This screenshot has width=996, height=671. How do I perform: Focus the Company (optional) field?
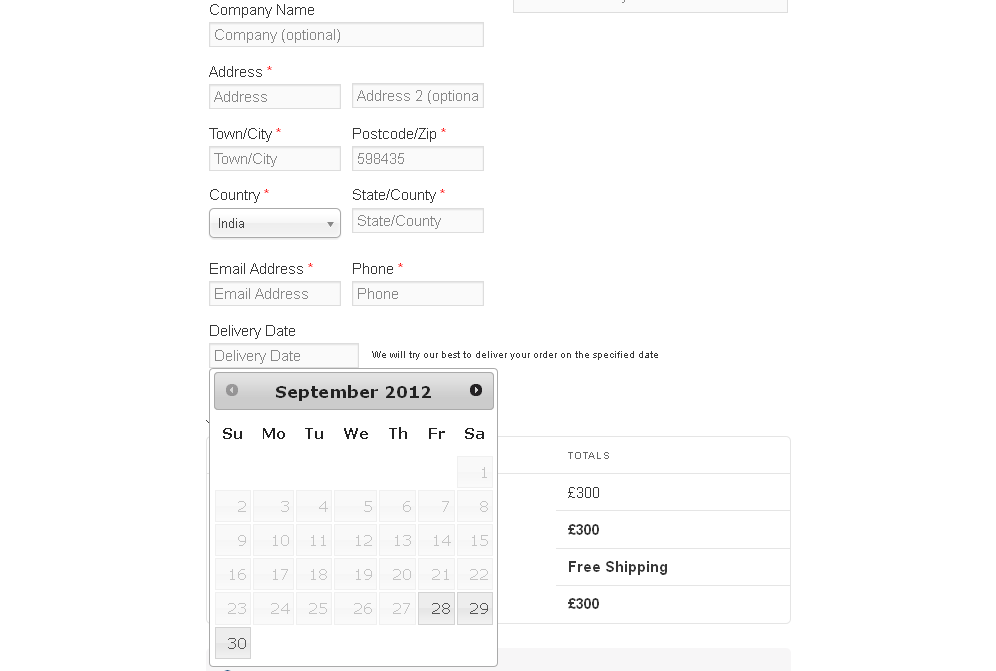click(346, 35)
